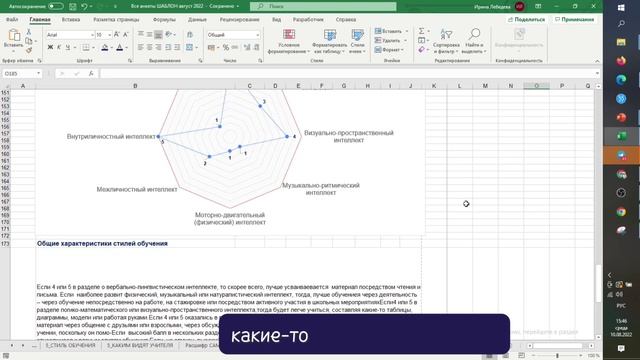The height and width of the screenshot is (360, 640).
Task: Select column header K
Action: click(434, 86)
